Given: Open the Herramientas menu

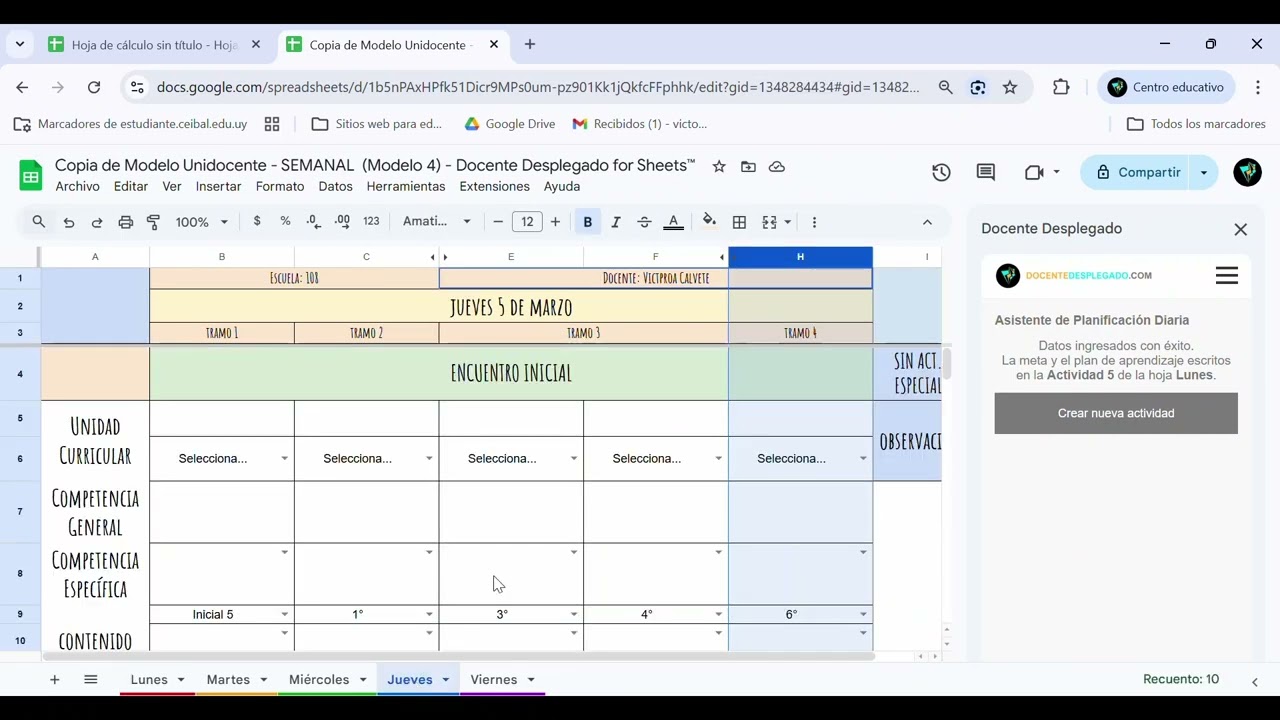Looking at the screenshot, I should (x=406, y=187).
